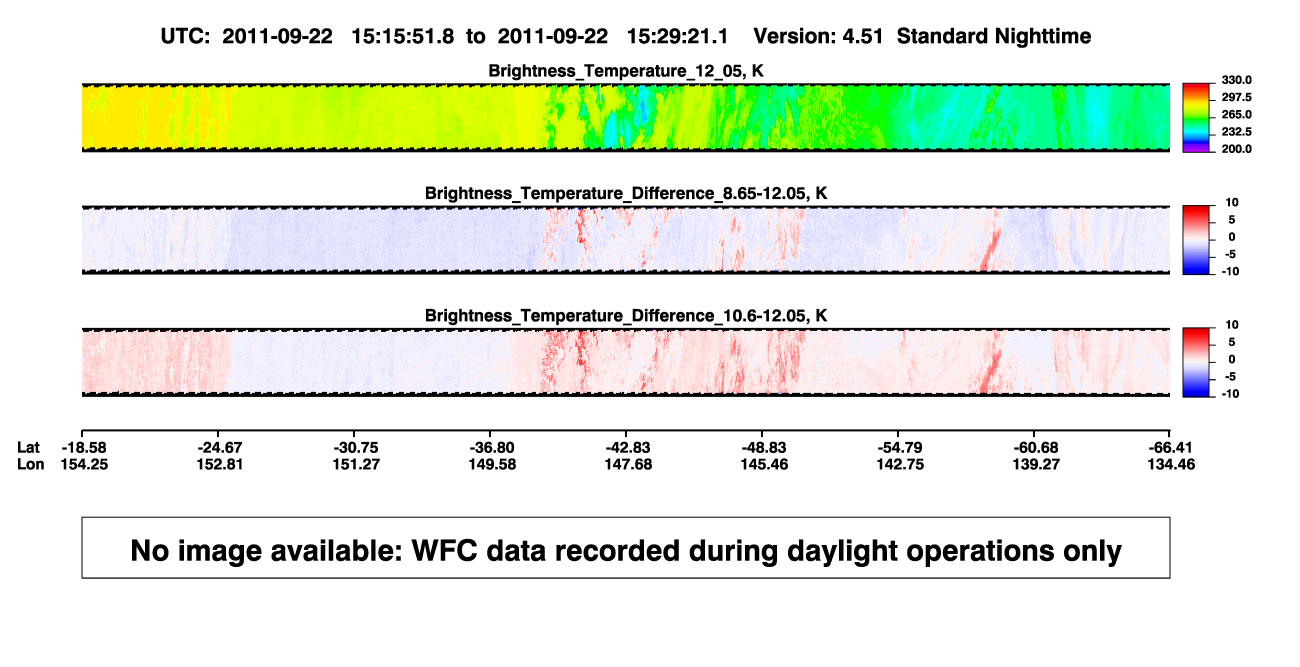Image resolution: width=1300 pixels, height=667 pixels.
Task: Click the 12.05 brightness temperature image strip
Action: point(626,117)
